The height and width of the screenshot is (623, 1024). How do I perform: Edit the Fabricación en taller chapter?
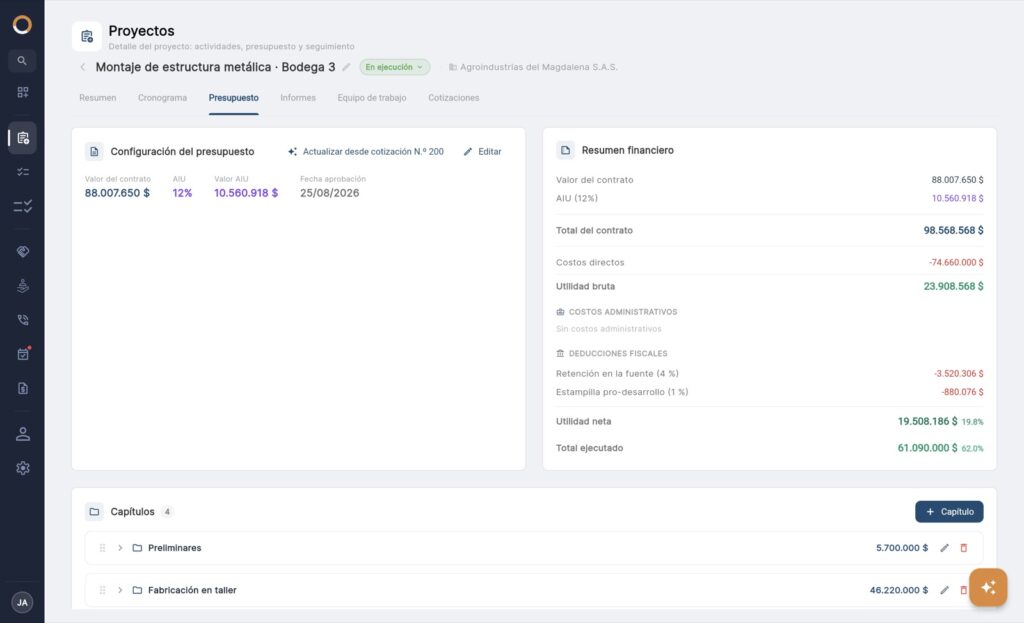944,590
